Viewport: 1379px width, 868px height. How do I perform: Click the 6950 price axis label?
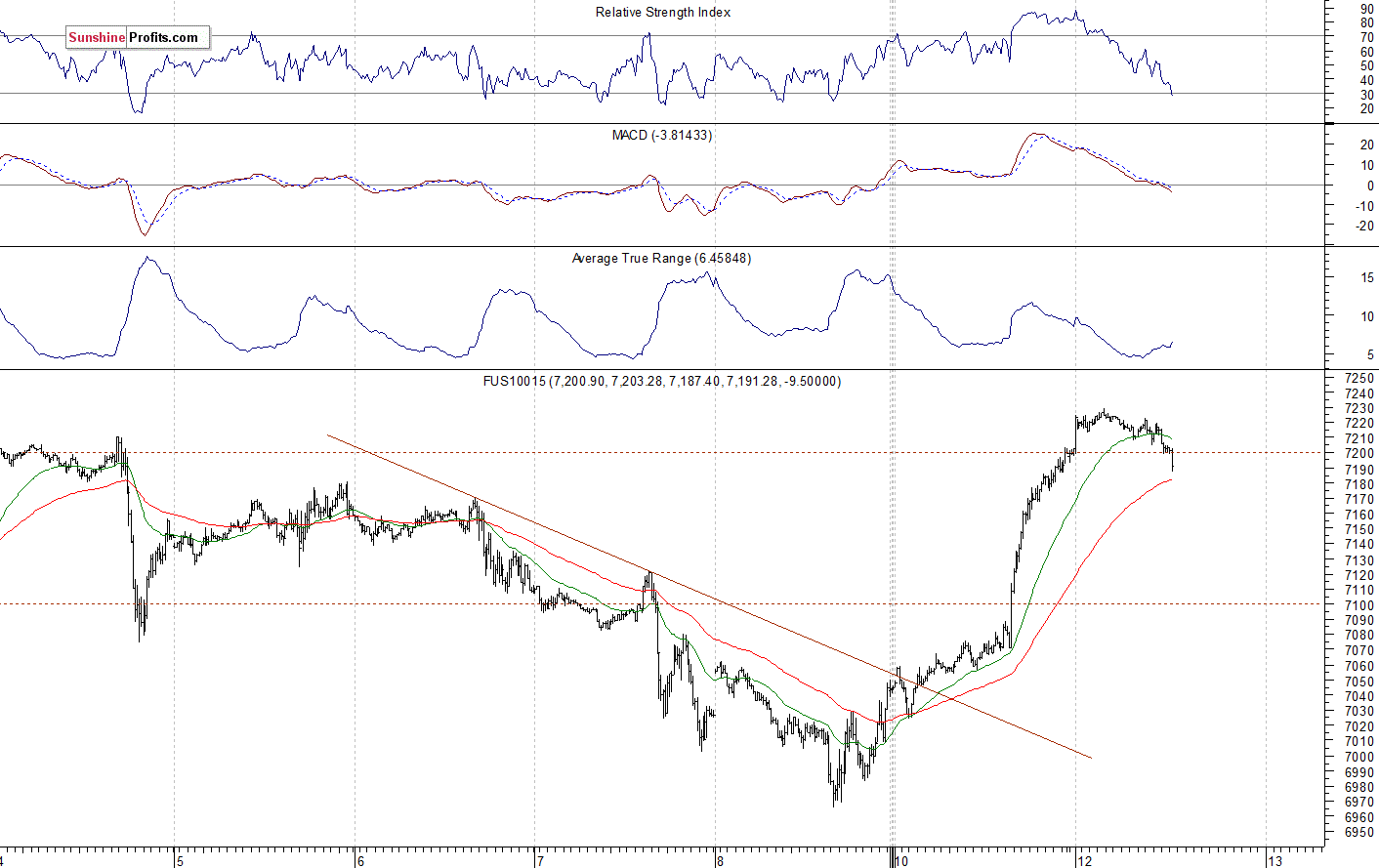pyautogui.click(x=1359, y=833)
